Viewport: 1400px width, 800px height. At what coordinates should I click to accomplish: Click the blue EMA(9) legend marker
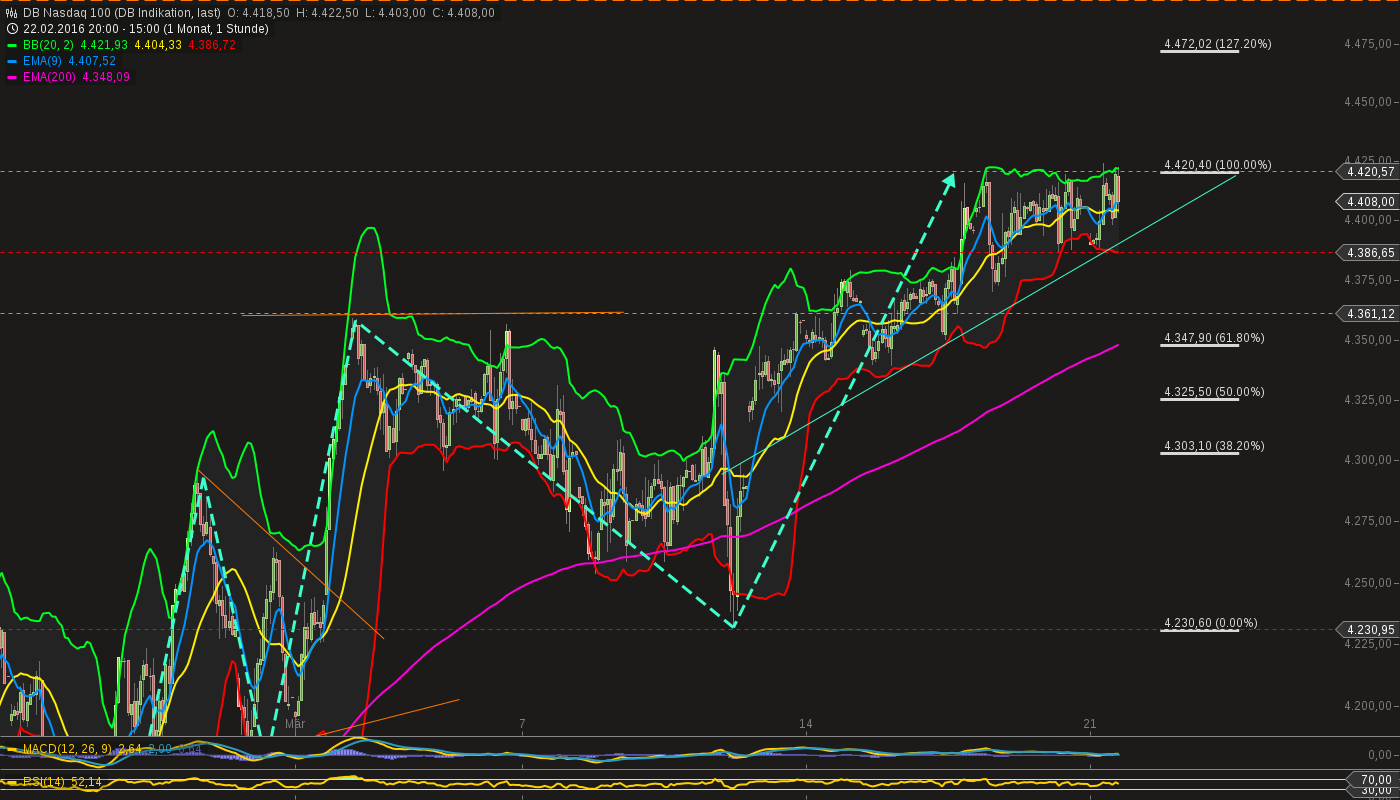pyautogui.click(x=14, y=61)
